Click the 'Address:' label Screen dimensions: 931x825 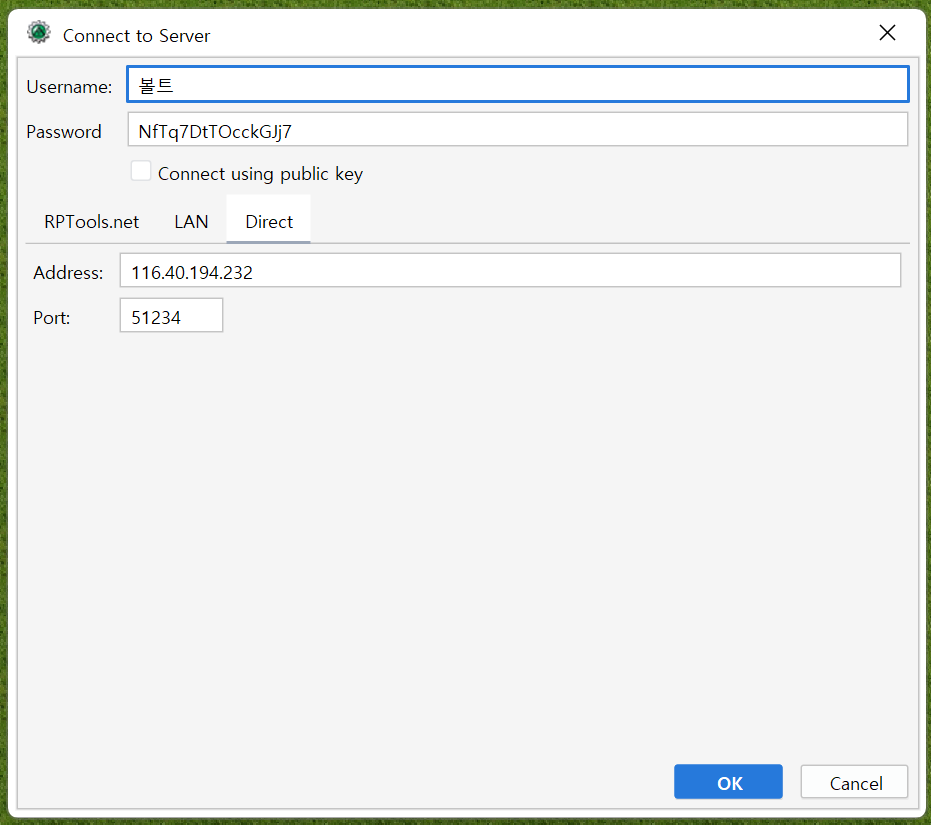[x=68, y=273]
